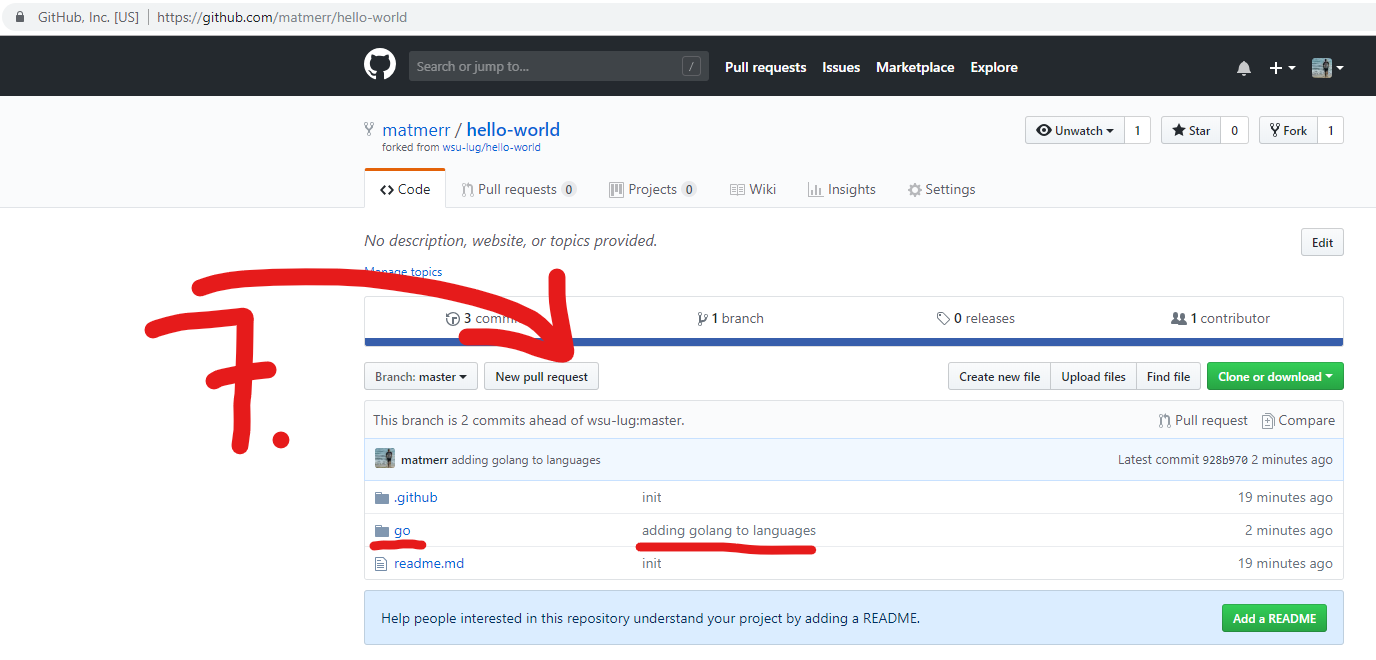Screen dimensions: 1376x660
Task: Fork the repository
Action: pyautogui.click(x=1288, y=130)
